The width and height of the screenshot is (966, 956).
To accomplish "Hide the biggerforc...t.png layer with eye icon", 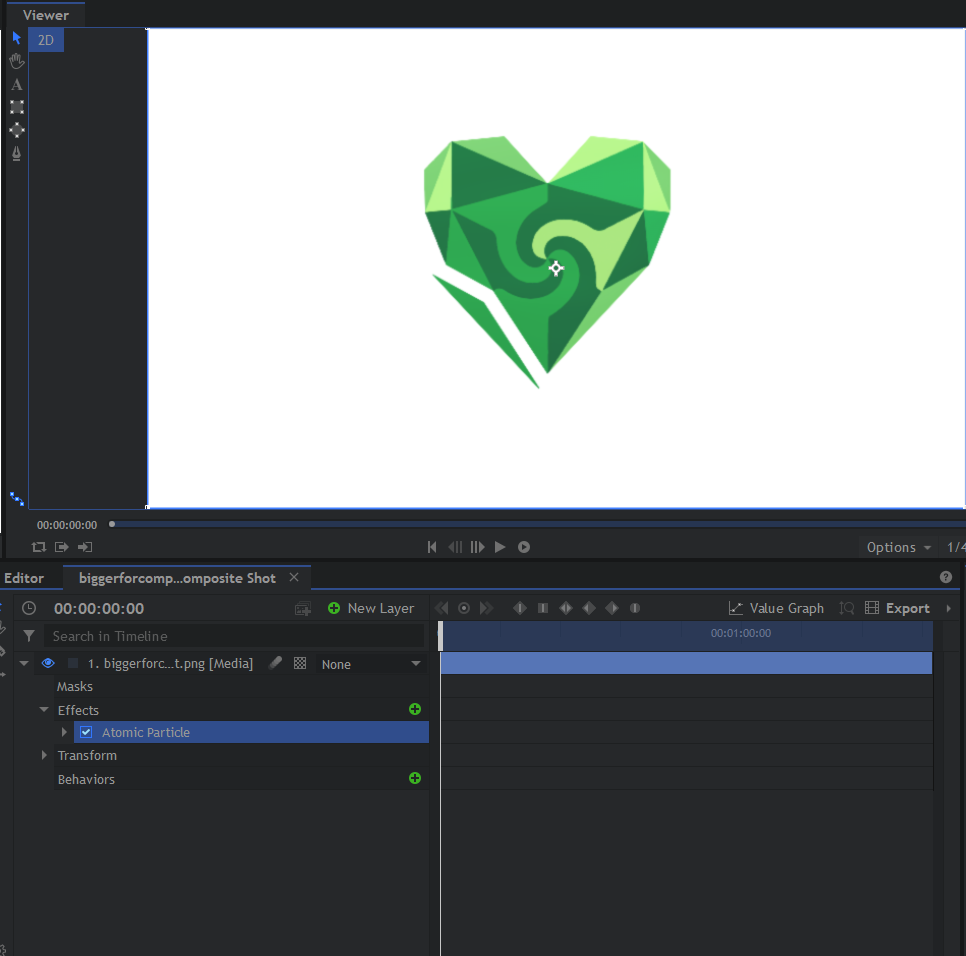I will click(47, 663).
